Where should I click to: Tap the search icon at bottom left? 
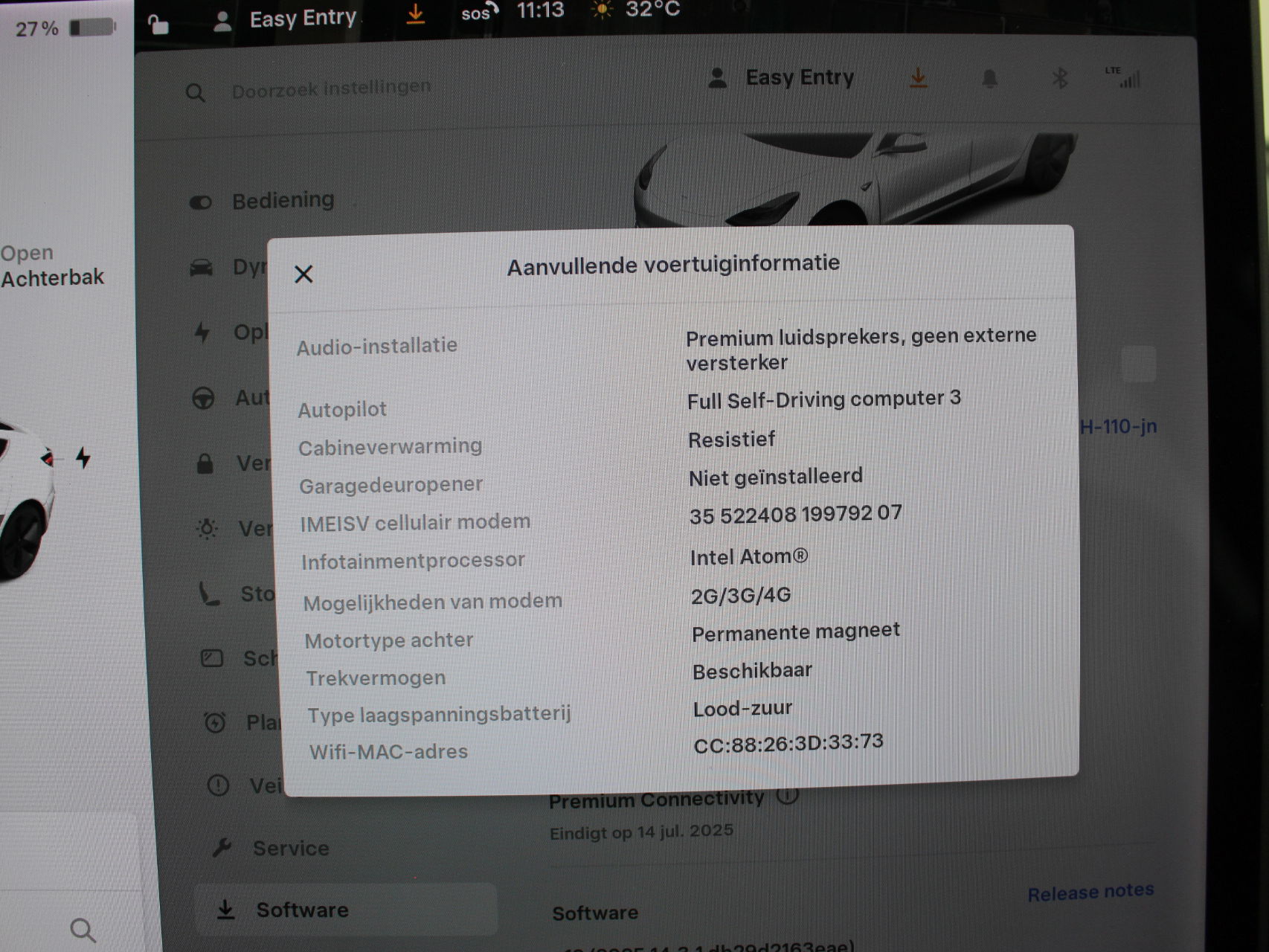(x=83, y=930)
